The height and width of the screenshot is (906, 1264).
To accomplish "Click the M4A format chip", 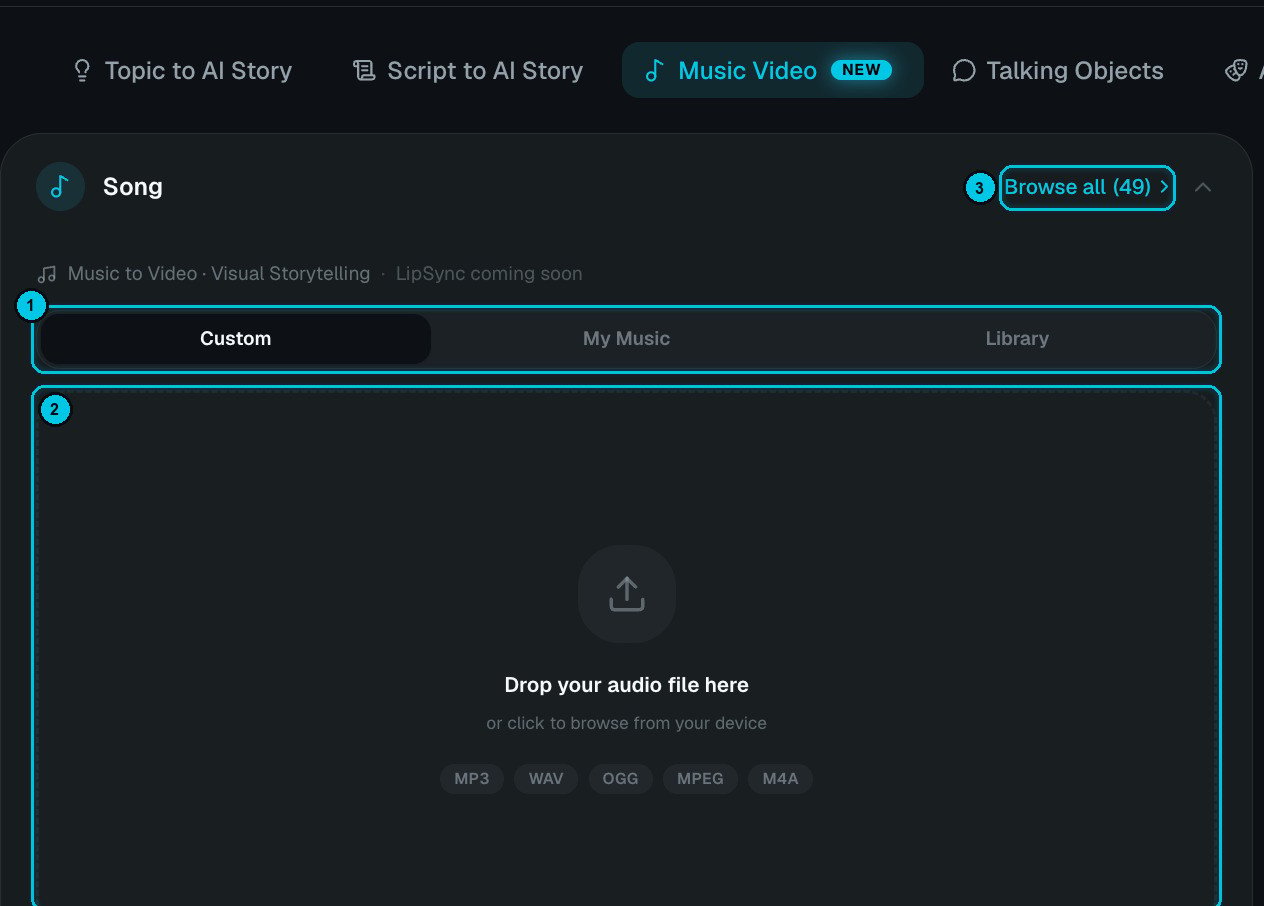I will [x=780, y=779].
